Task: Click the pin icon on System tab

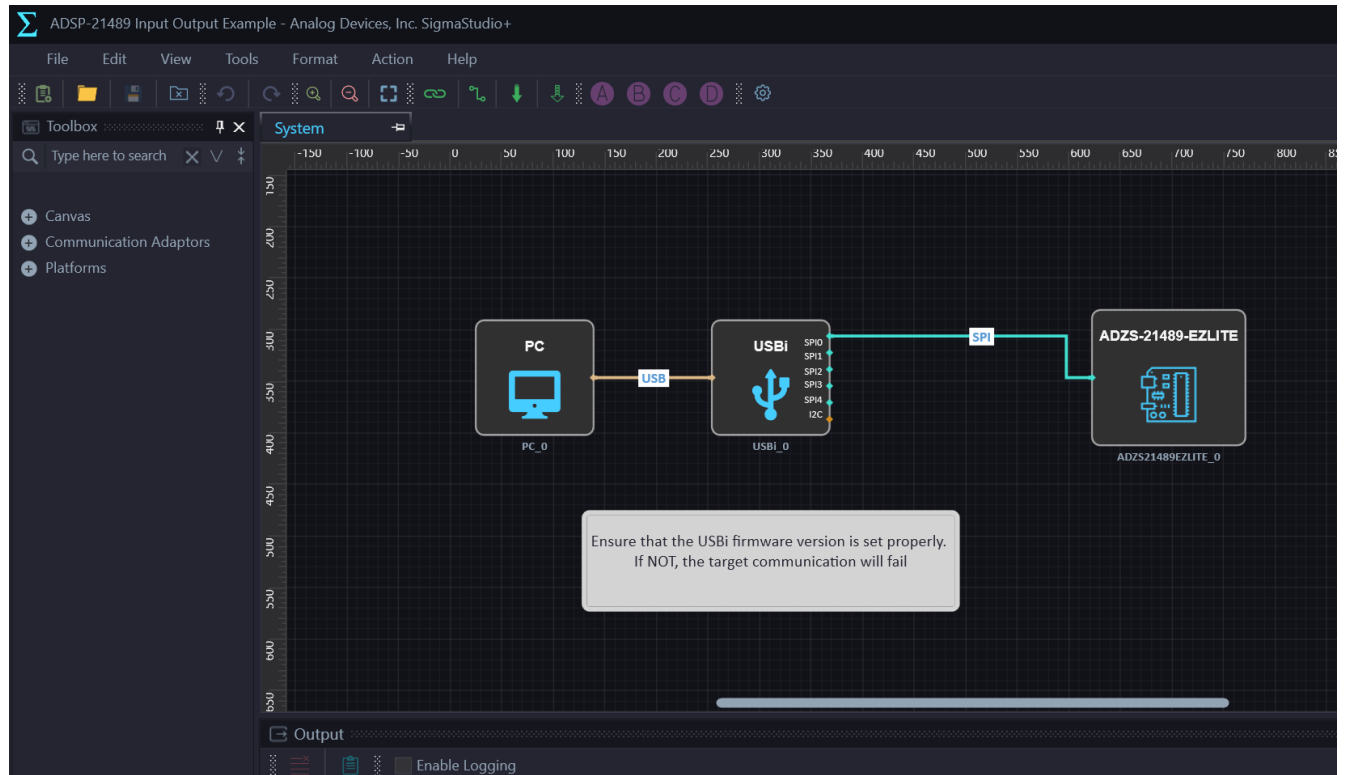Action: [x=398, y=128]
